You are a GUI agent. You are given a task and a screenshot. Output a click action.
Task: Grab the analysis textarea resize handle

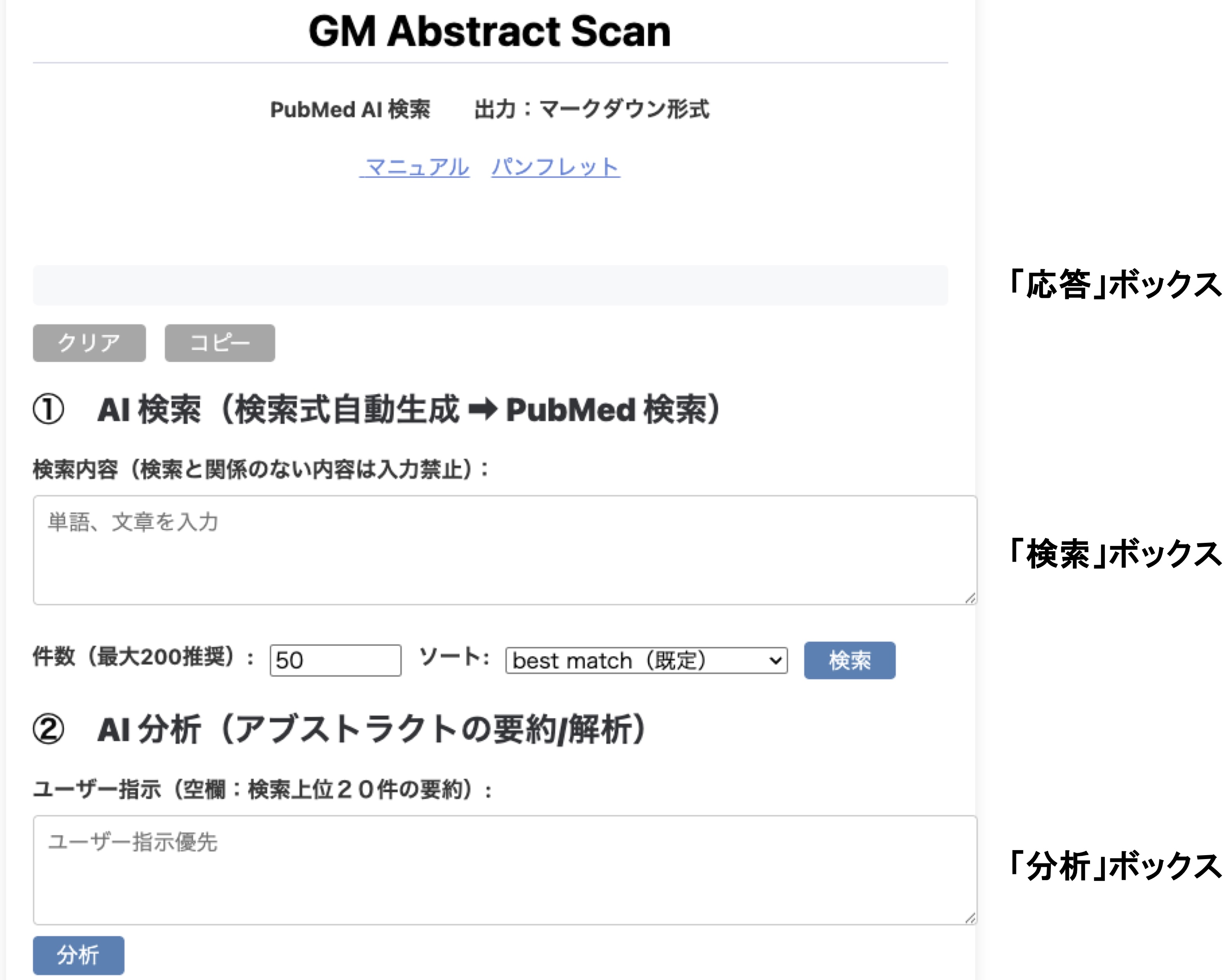coord(970,918)
